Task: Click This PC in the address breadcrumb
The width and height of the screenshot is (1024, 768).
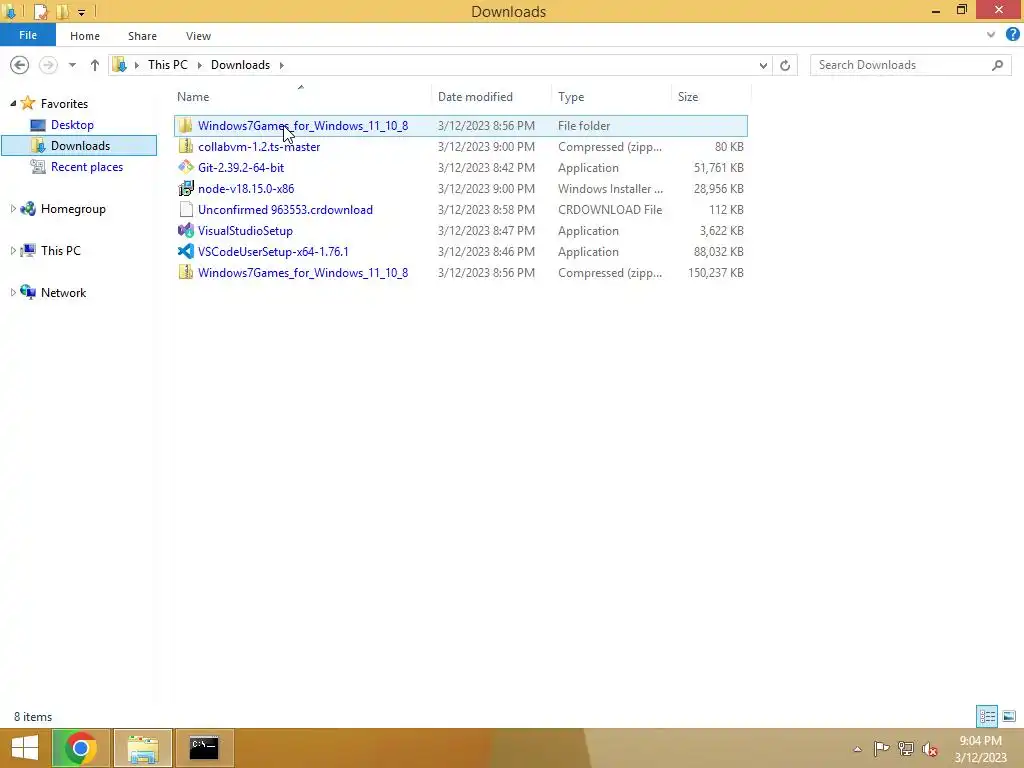Action: (167, 65)
